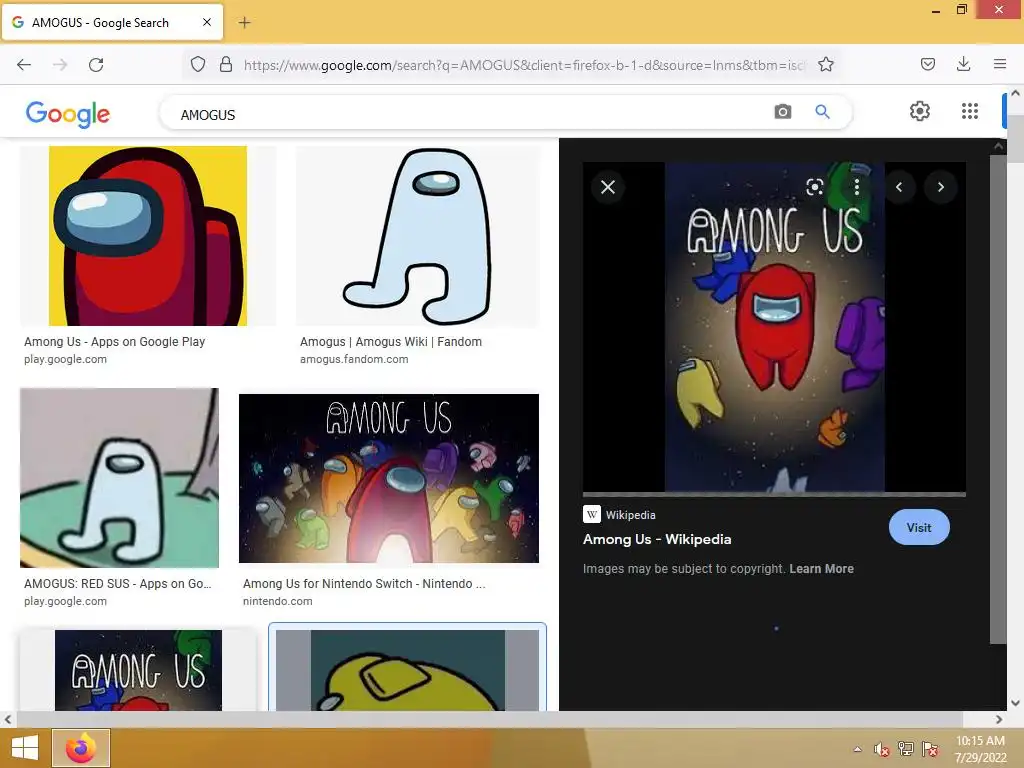Click horizontal scrollbar right arrow
1024x768 pixels.
[x=999, y=719]
